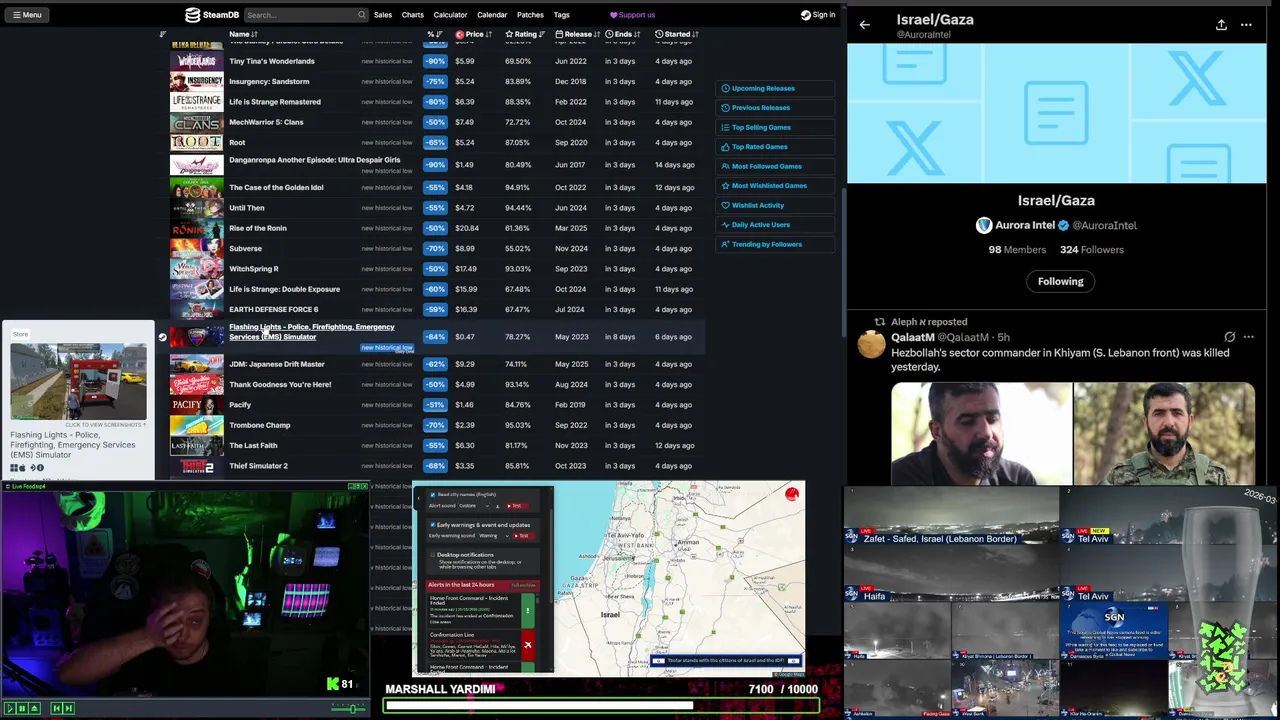Go back using the X panel arrow
The height and width of the screenshot is (720, 1280).
pos(865,25)
